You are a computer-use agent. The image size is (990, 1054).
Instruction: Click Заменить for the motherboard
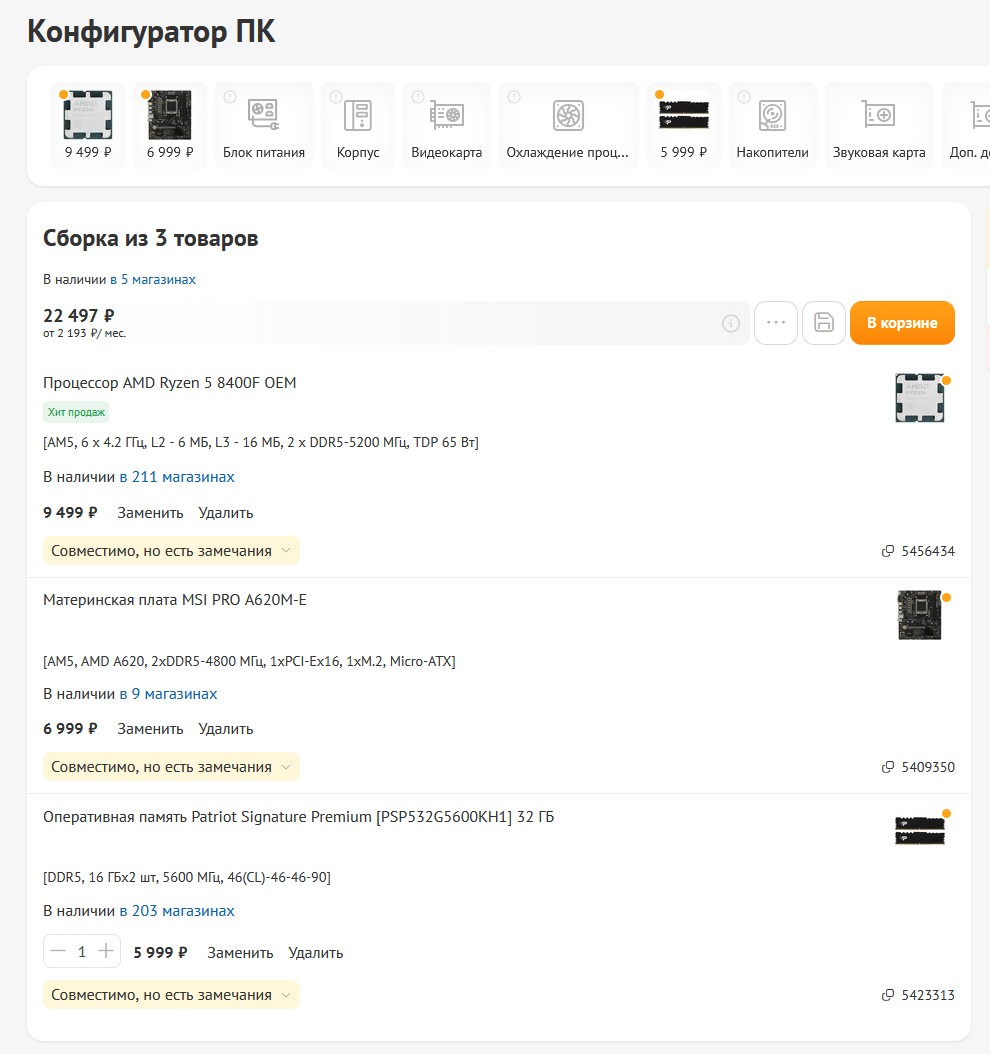coord(150,729)
